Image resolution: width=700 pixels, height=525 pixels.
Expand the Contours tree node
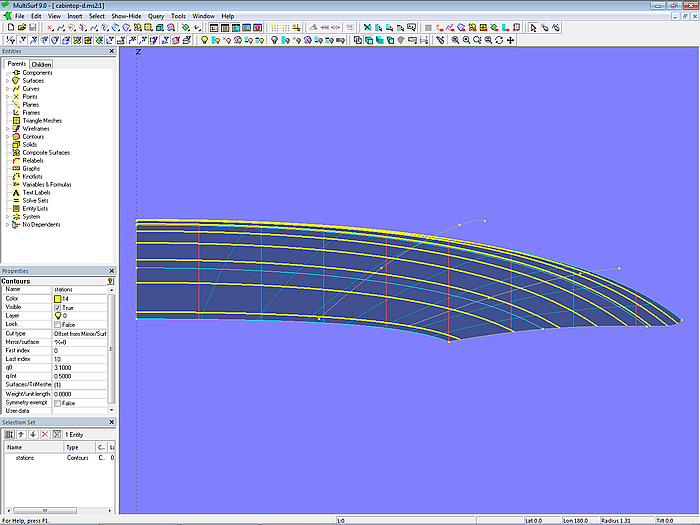pos(7,136)
